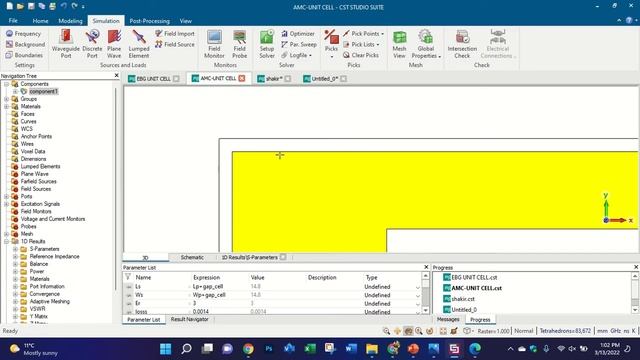Open the 1D Results\S-Parameters view tab
The height and width of the screenshot is (360, 640).
(x=249, y=257)
